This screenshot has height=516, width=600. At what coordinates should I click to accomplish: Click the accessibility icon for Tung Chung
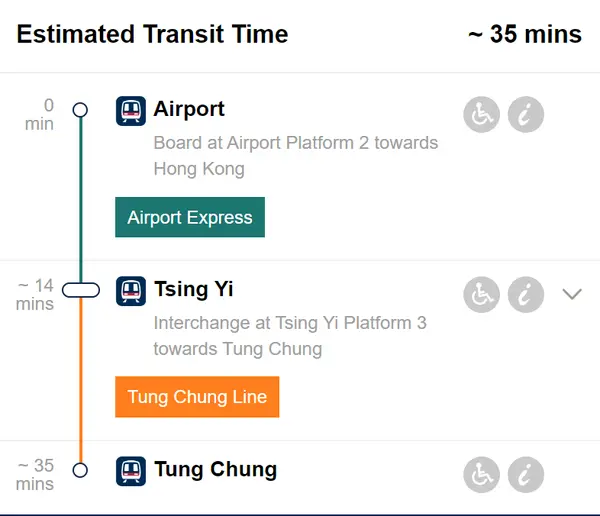[481, 475]
